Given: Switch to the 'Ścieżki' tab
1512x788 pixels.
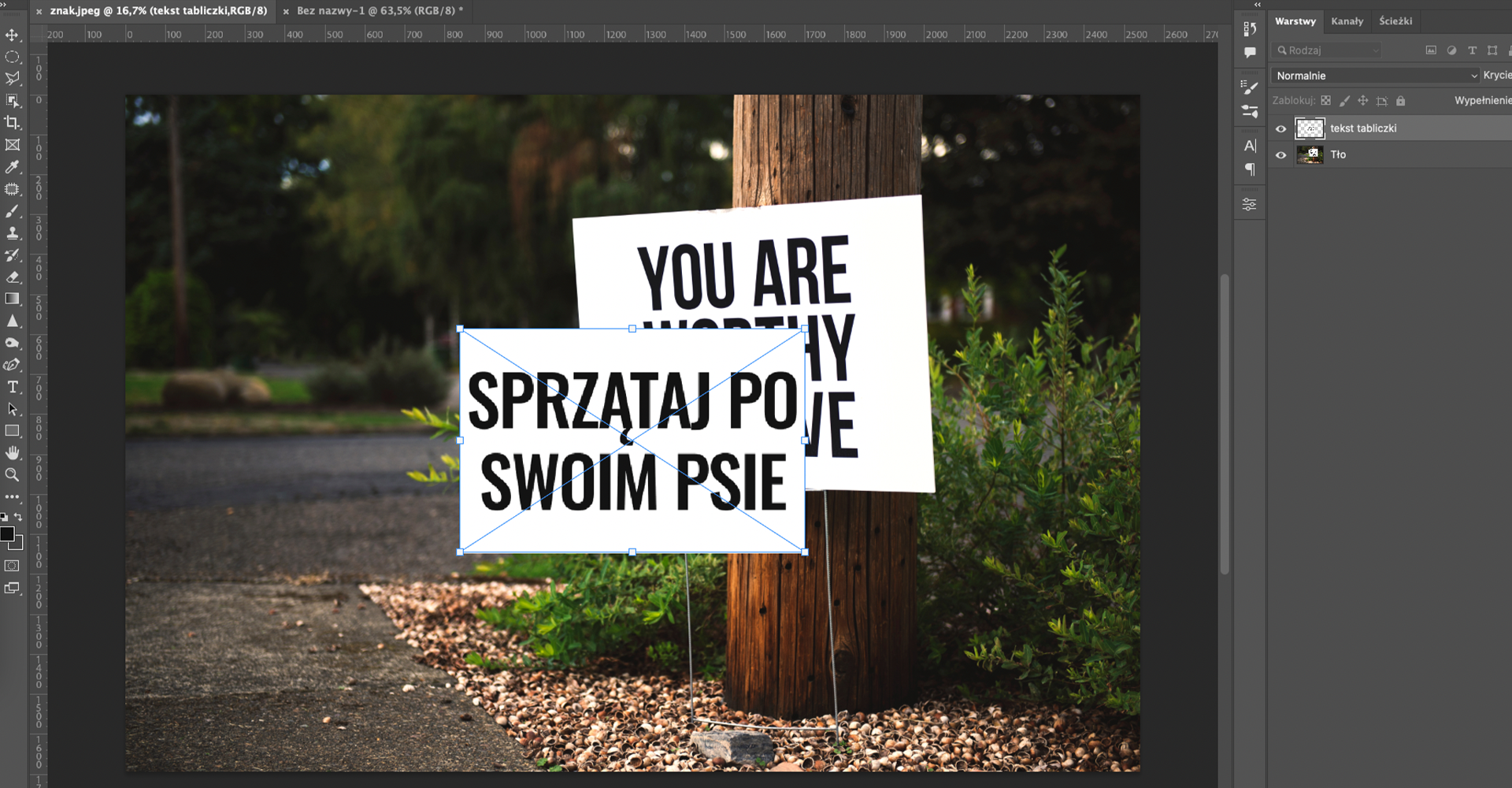Looking at the screenshot, I should pos(1395,21).
